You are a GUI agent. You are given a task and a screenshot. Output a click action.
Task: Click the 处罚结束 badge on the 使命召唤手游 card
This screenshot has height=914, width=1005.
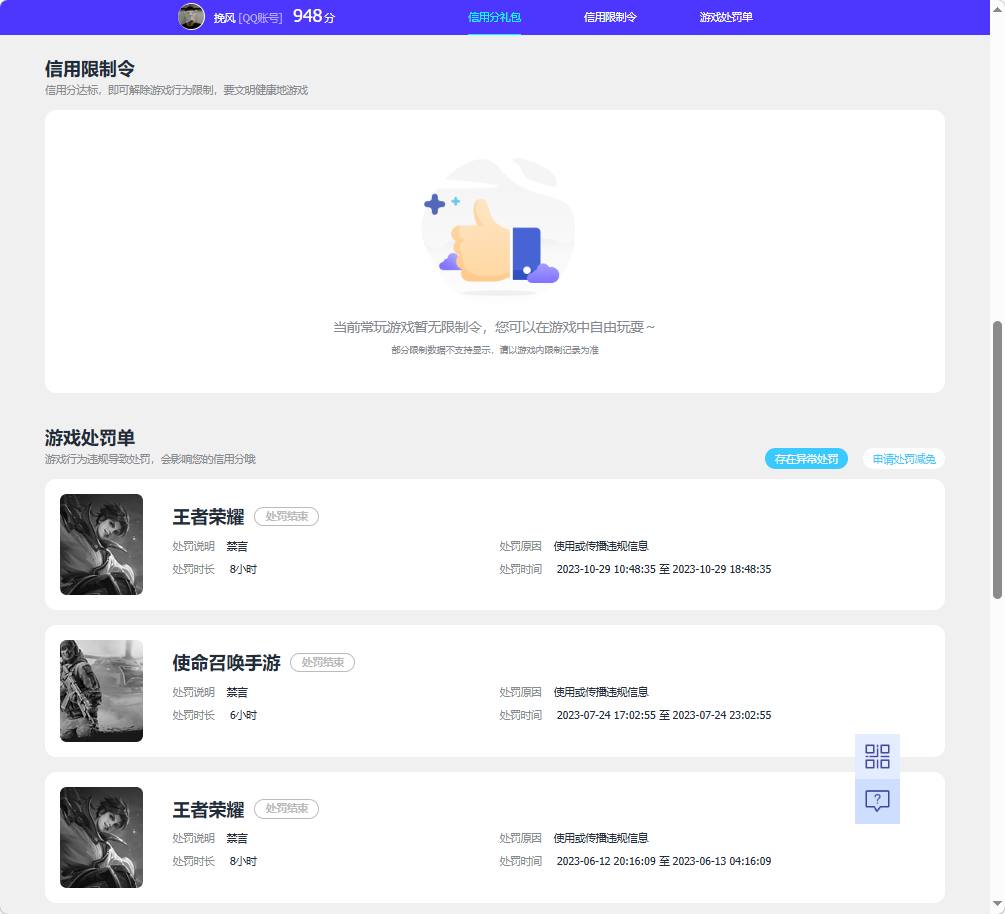[322, 662]
